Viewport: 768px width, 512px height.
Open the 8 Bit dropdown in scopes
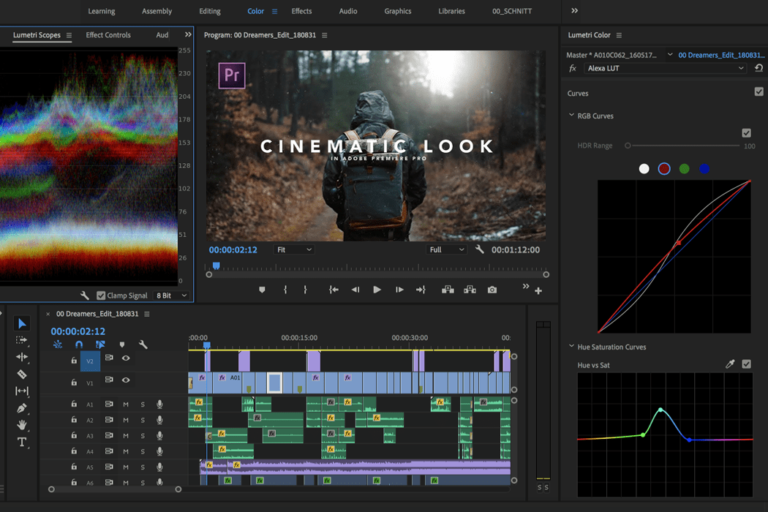171,295
